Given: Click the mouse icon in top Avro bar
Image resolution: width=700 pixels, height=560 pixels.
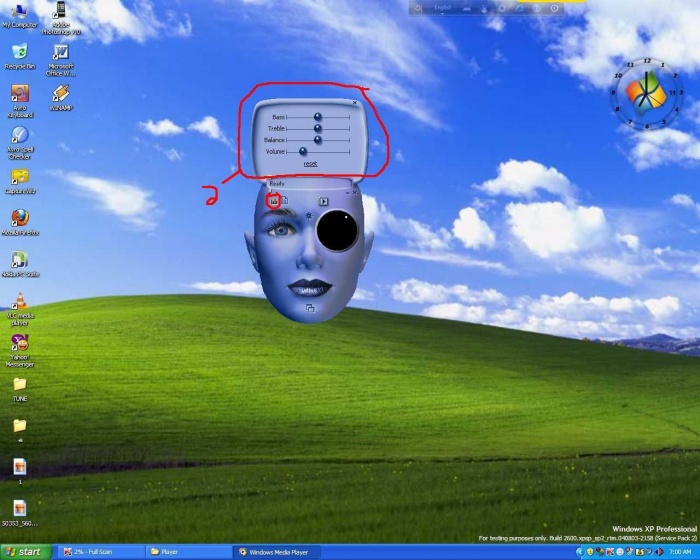Looking at the screenshot, I should click(484, 8).
